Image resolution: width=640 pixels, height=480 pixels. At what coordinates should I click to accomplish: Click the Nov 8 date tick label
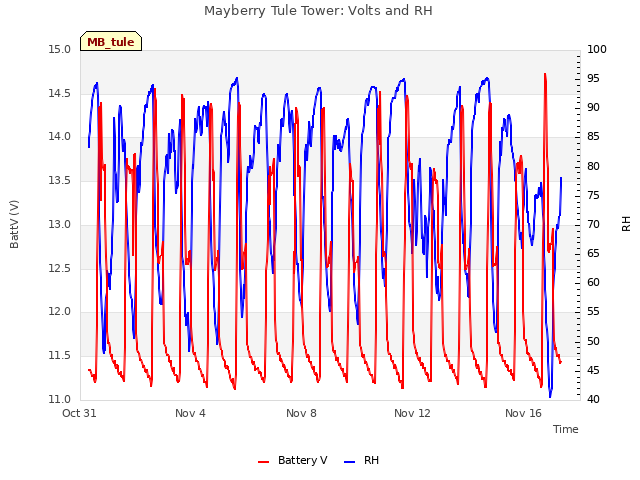(301, 413)
